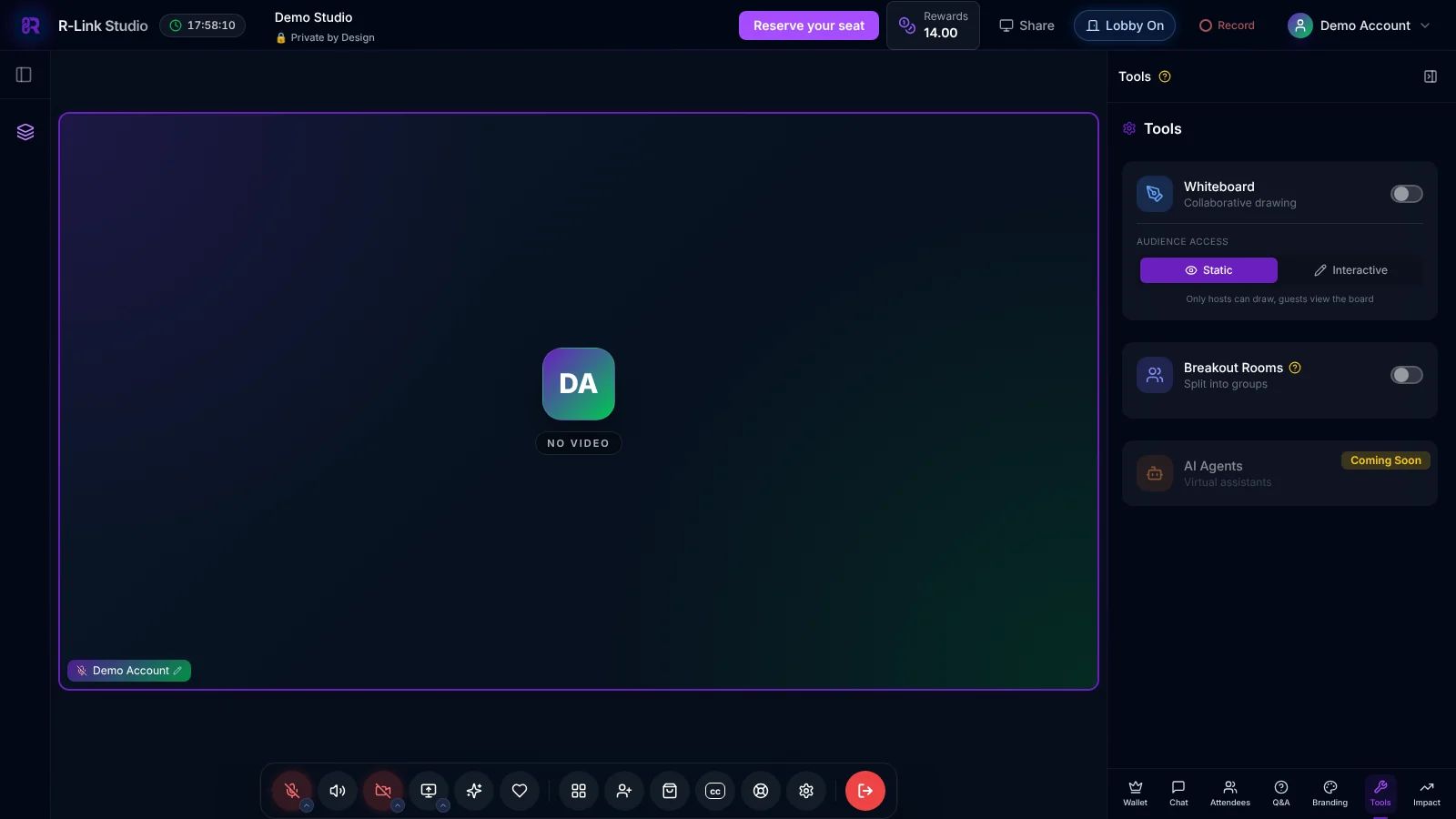1456x819 pixels.
Task: Toggle the left sidebar panel icon
Action: pos(25,75)
